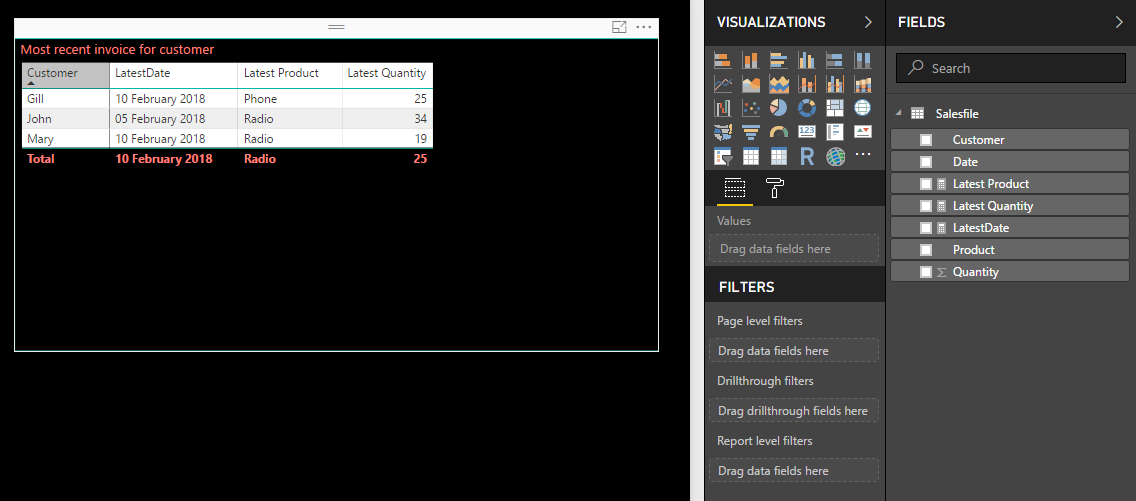This screenshot has width=1136, height=501.
Task: Select the Table visualization
Action: point(751,156)
